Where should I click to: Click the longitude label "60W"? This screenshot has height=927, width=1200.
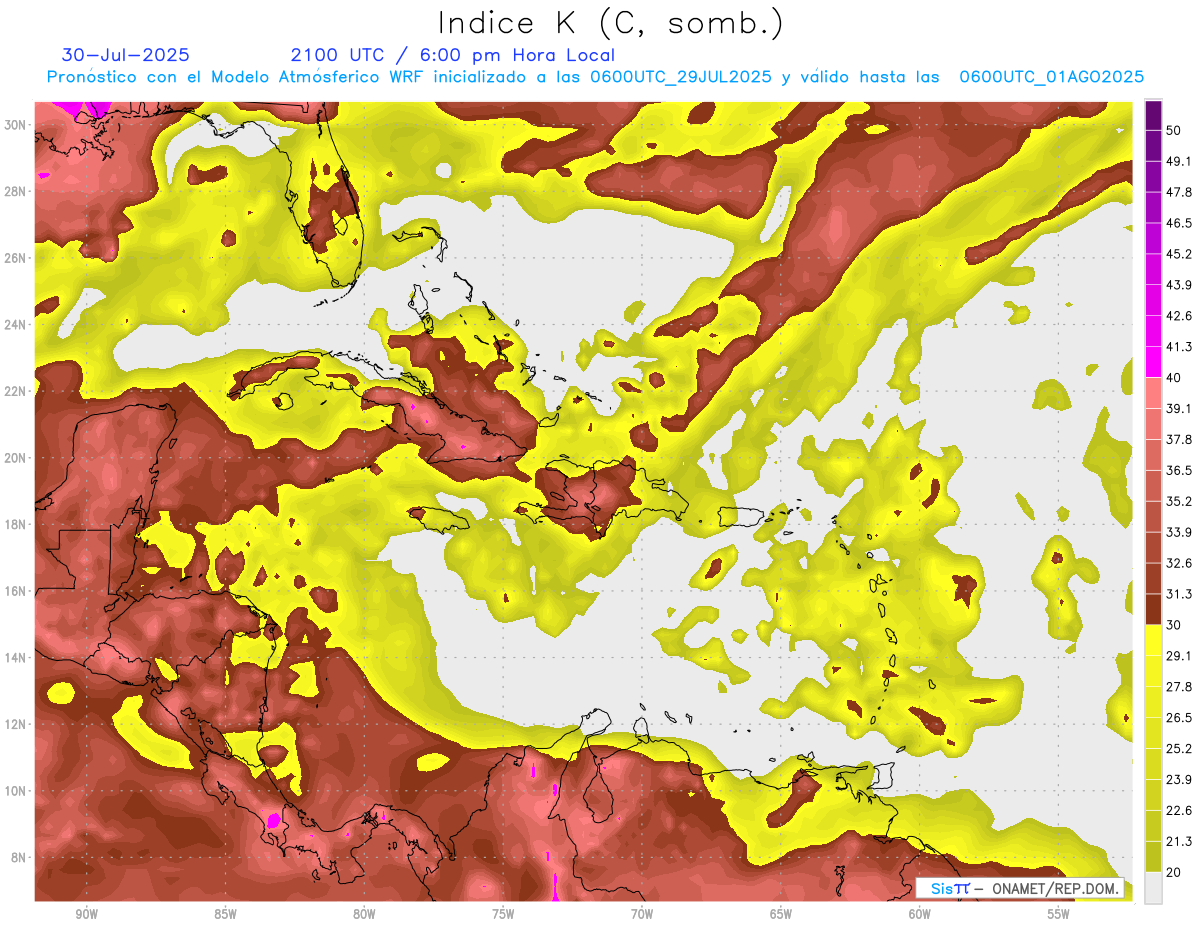[x=920, y=915]
